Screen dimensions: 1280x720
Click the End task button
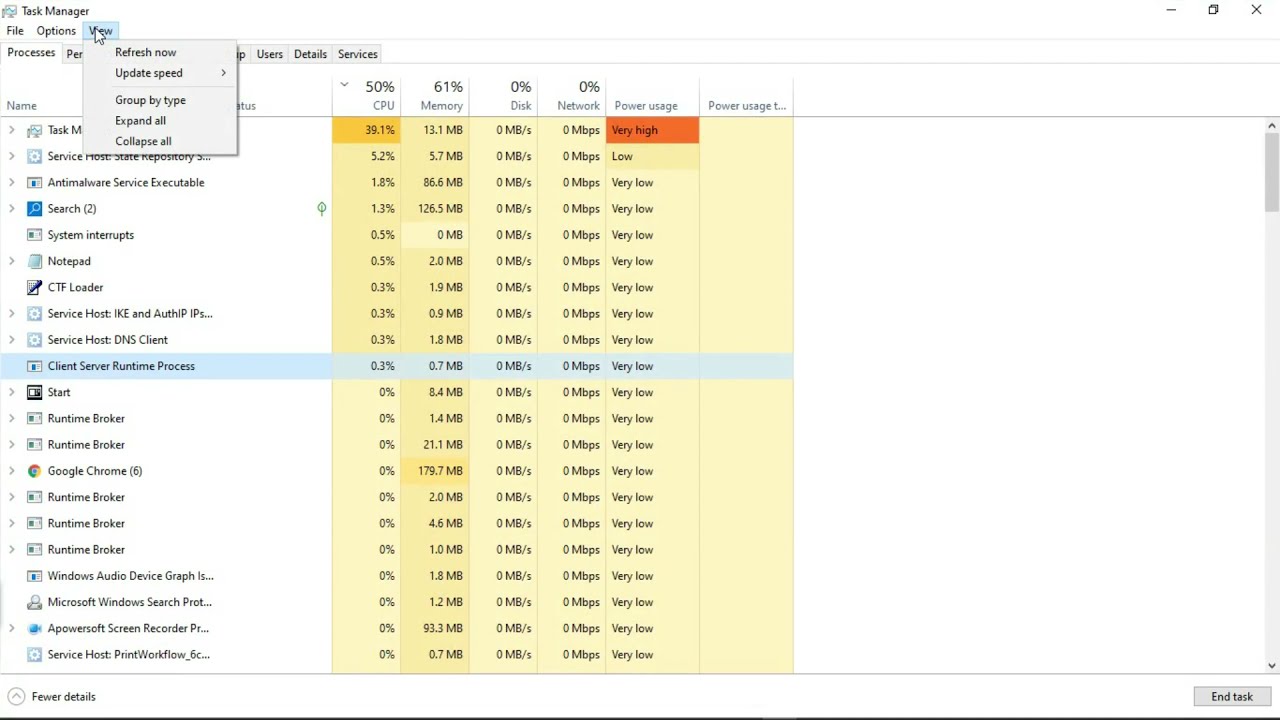[1232, 697]
